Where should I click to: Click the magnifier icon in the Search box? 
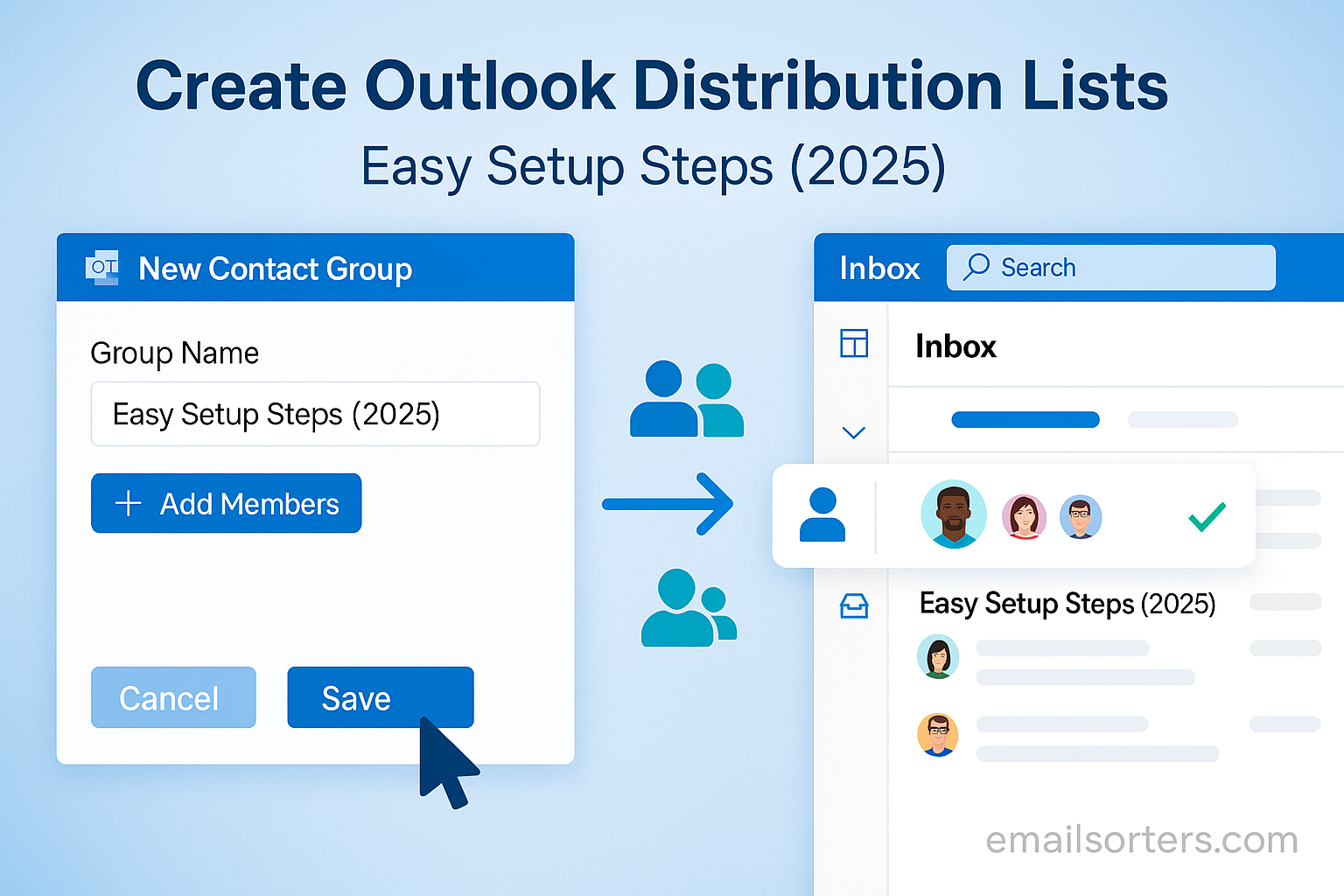pyautogui.click(x=976, y=267)
